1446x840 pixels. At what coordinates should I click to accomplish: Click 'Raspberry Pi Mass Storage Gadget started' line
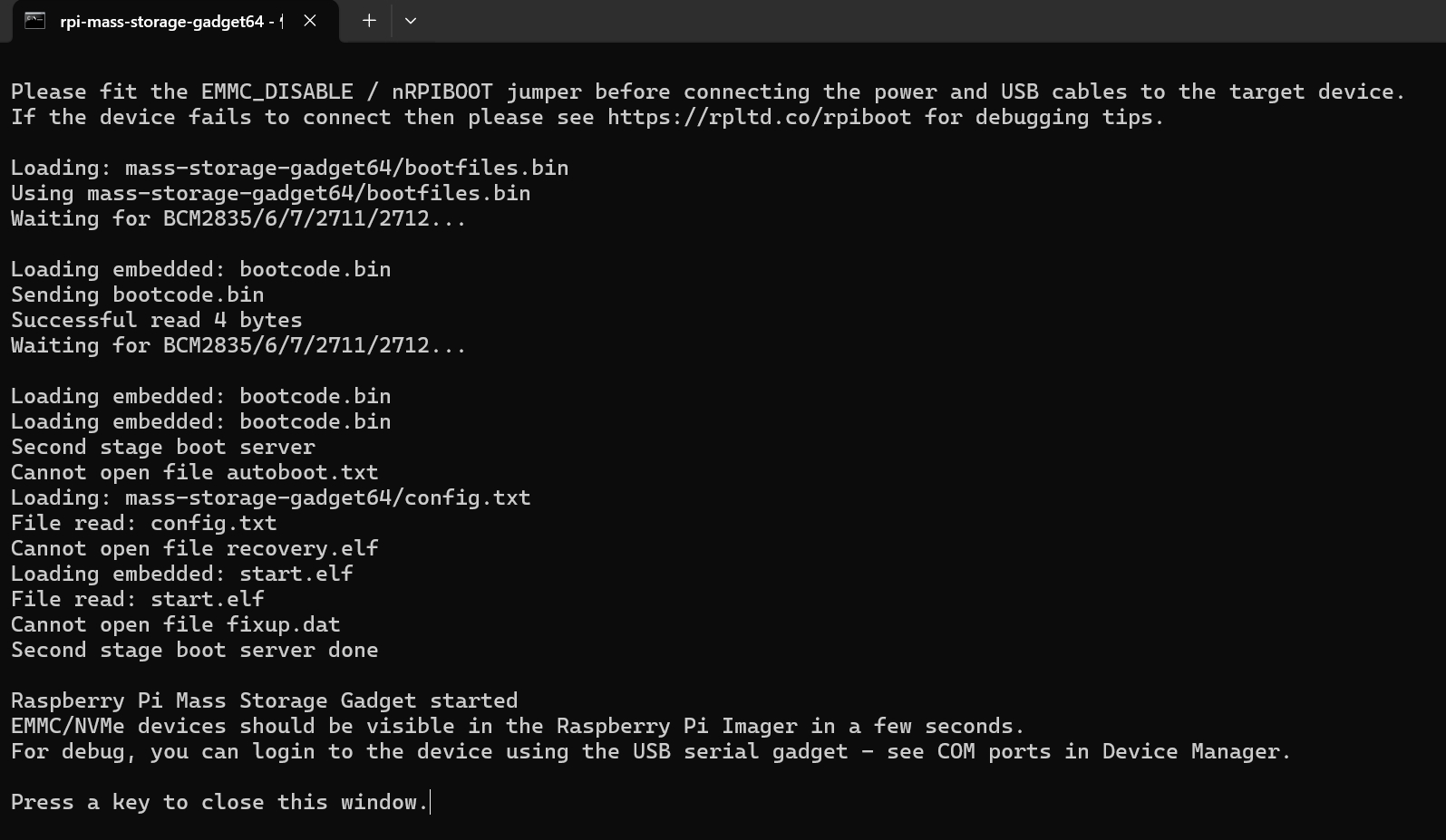click(x=264, y=701)
